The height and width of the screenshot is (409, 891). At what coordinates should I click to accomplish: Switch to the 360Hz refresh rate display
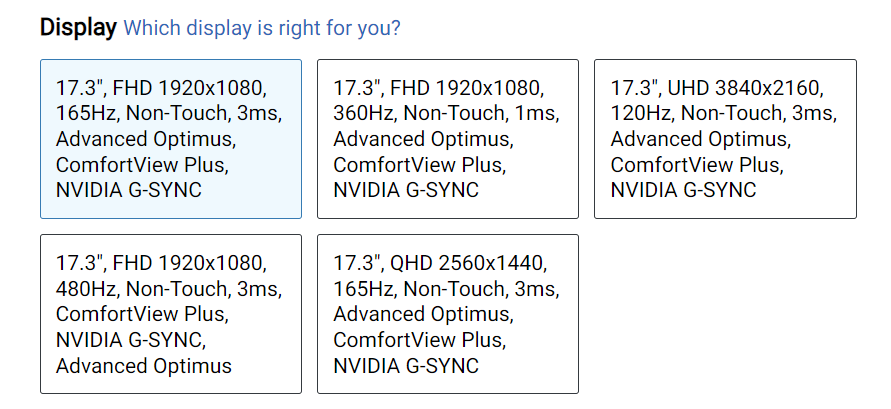(448, 139)
